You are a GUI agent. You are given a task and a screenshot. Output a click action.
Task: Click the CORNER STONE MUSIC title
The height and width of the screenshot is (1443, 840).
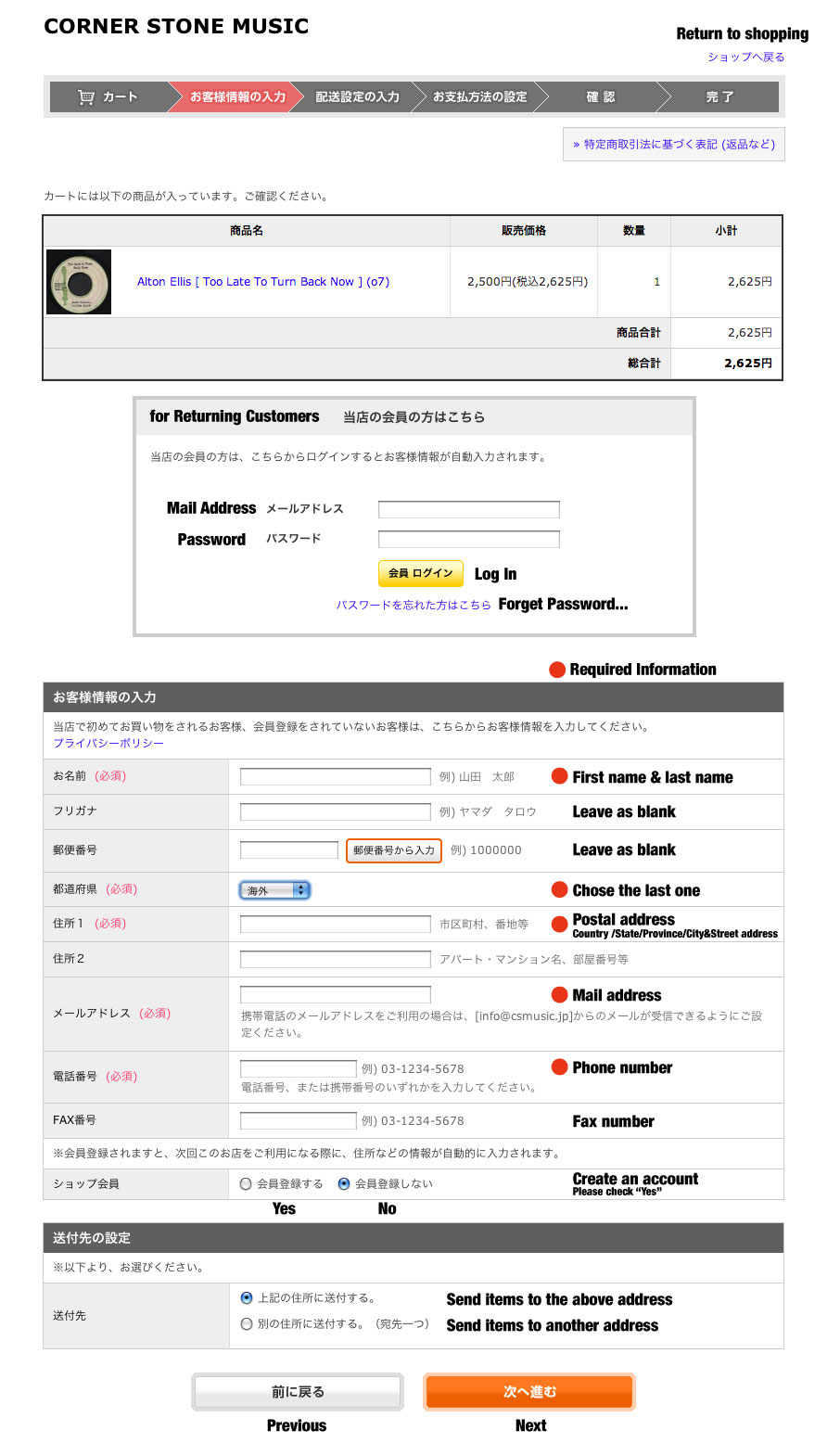click(176, 26)
